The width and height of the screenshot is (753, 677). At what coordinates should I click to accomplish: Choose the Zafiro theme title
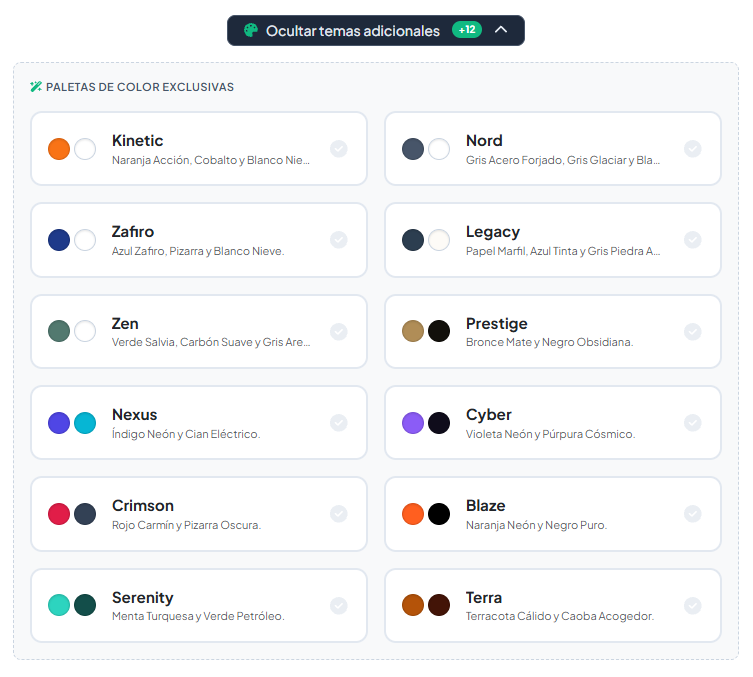133,232
